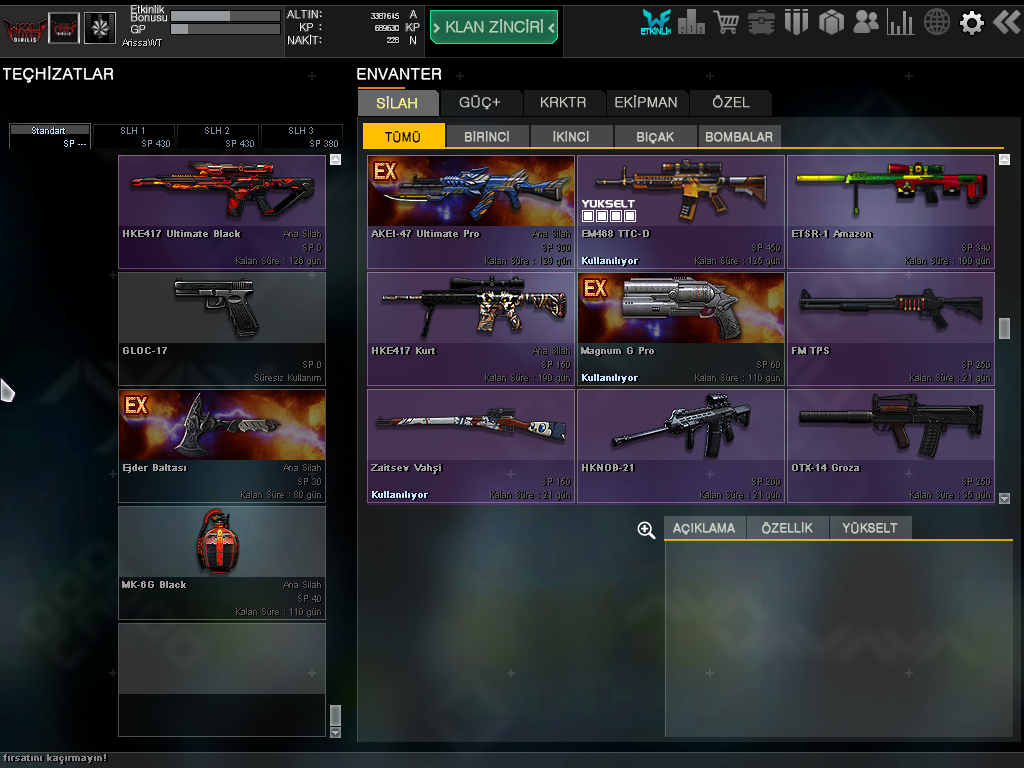Viewport: 1024px width, 768px height.
Task: Select the BOMBALAR weapon filter
Action: pyautogui.click(x=739, y=136)
